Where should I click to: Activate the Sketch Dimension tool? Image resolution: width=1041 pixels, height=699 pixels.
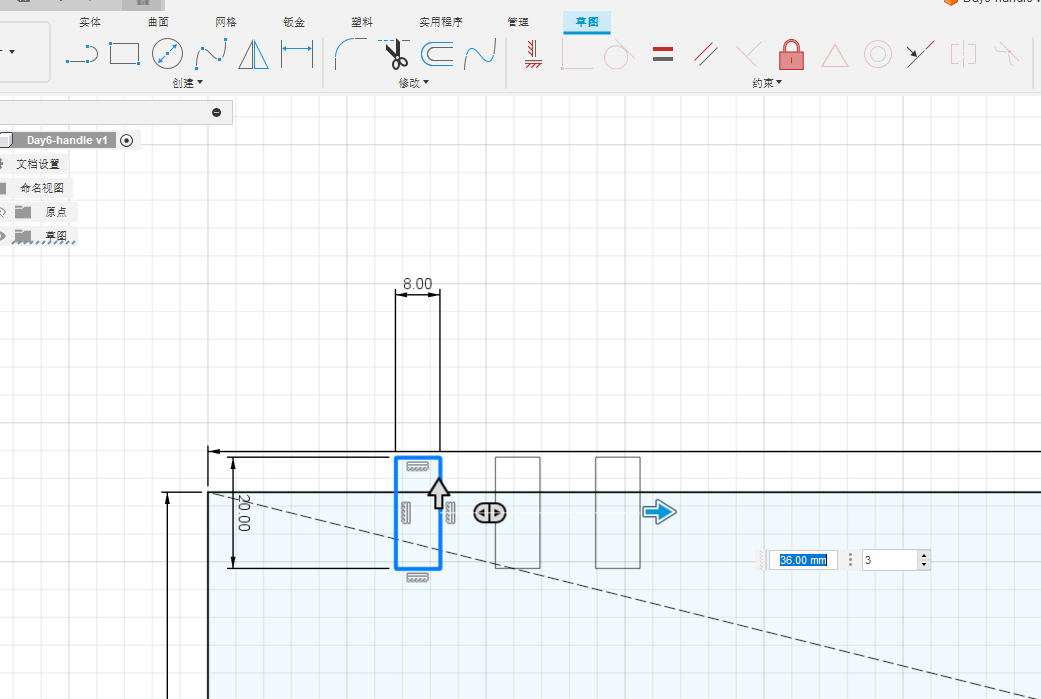point(297,54)
